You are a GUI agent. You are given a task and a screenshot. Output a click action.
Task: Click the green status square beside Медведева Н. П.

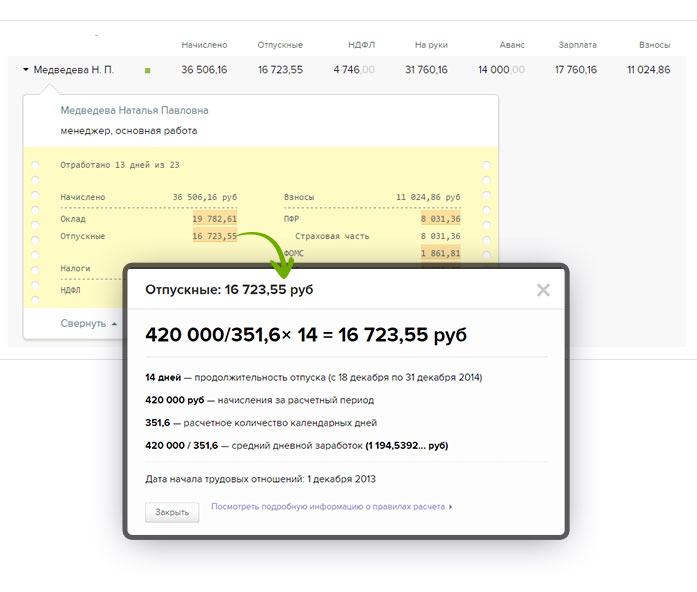(148, 70)
